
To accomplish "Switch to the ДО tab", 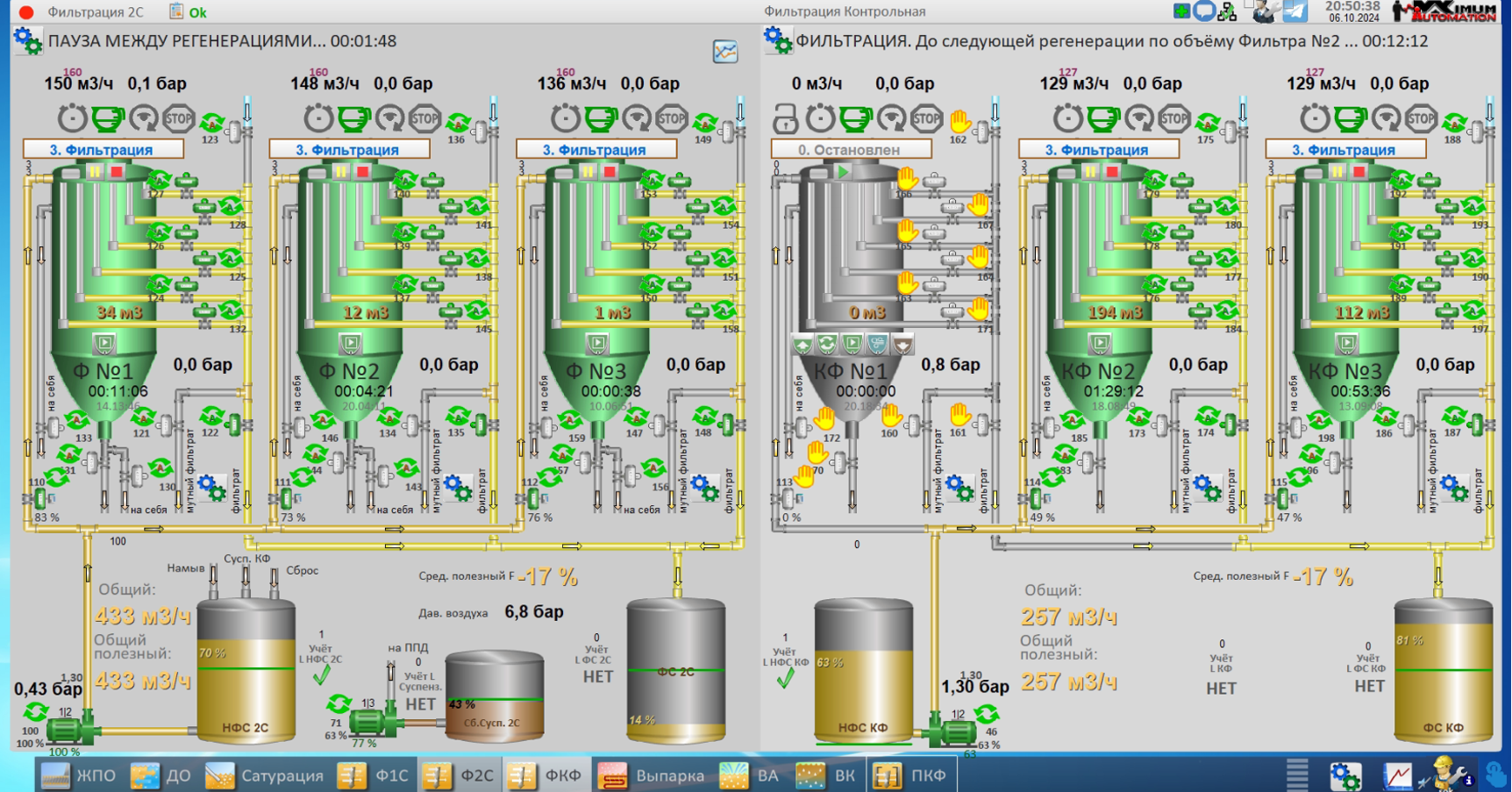I will (x=162, y=775).
